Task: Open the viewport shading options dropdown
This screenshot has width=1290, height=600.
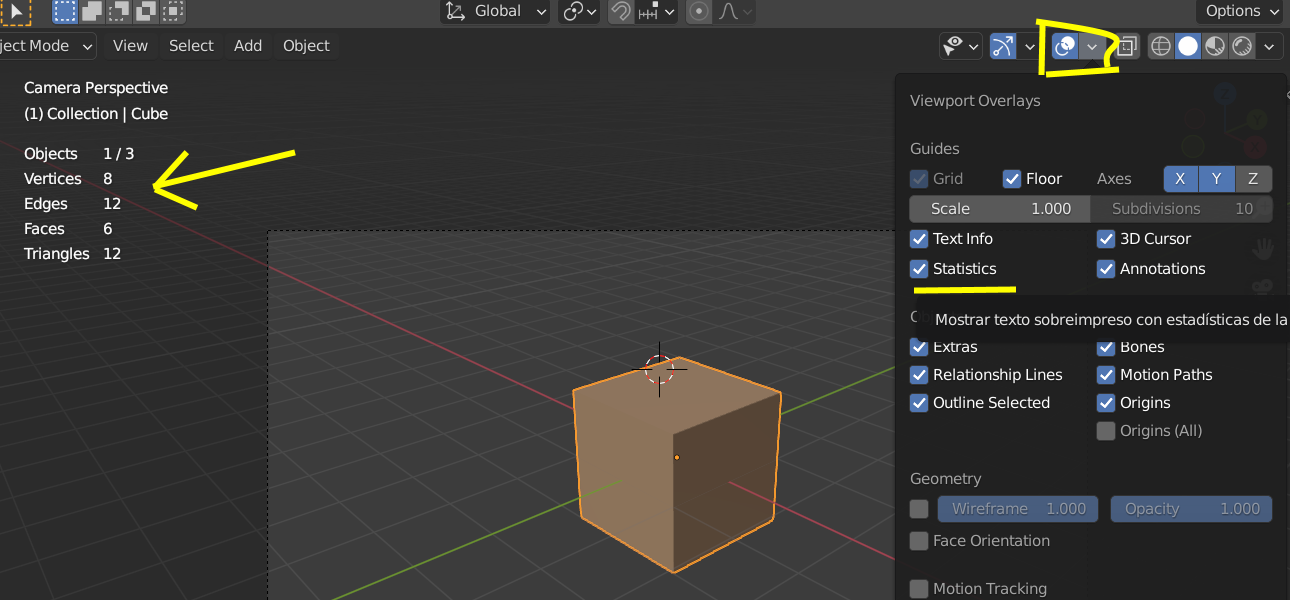Action: click(x=1268, y=46)
